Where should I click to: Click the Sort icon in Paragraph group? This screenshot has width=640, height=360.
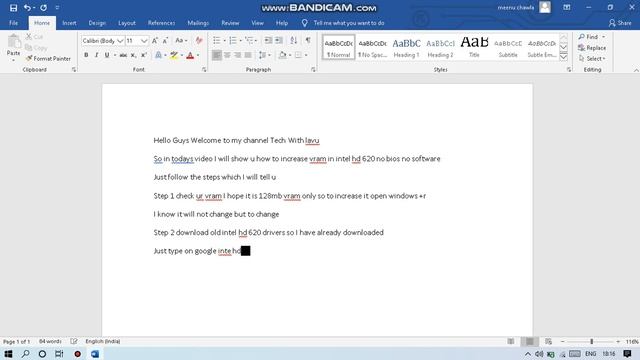coord(294,40)
